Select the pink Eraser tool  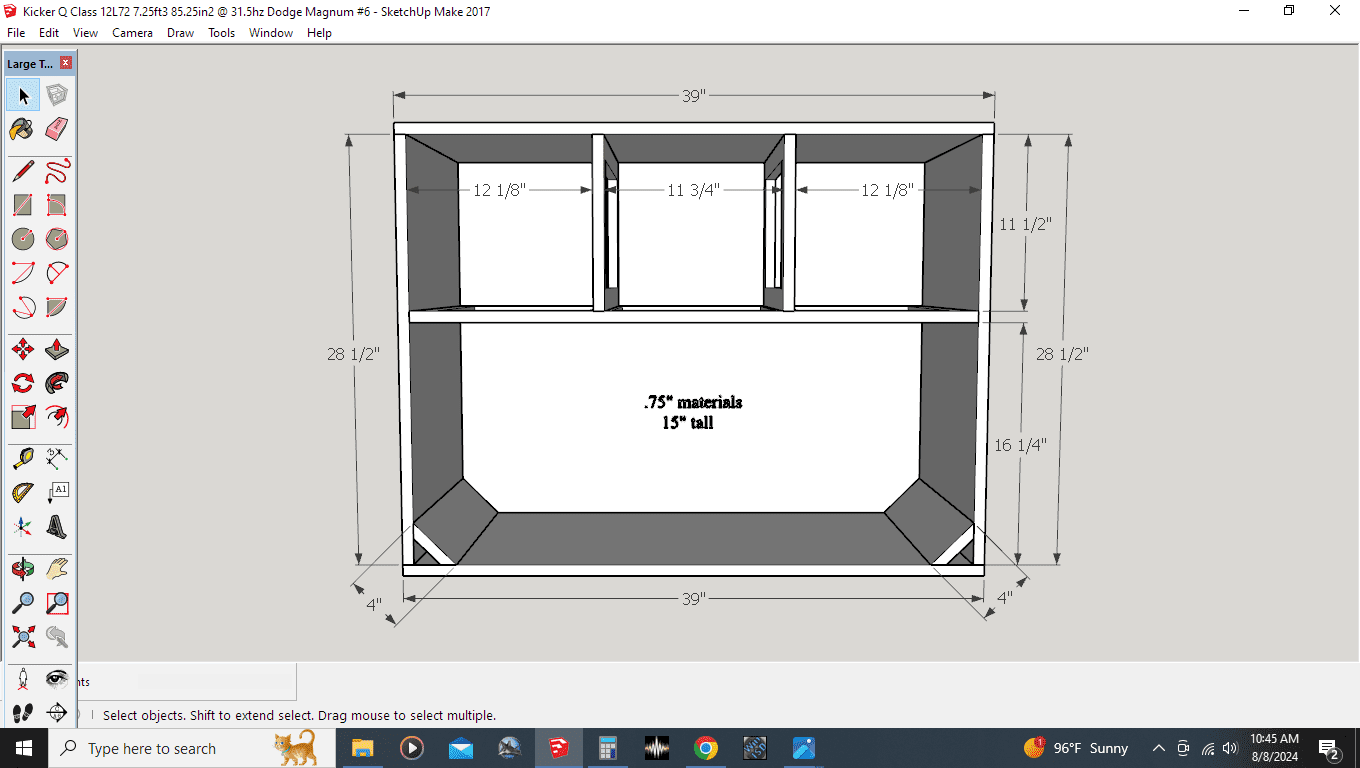(57, 129)
